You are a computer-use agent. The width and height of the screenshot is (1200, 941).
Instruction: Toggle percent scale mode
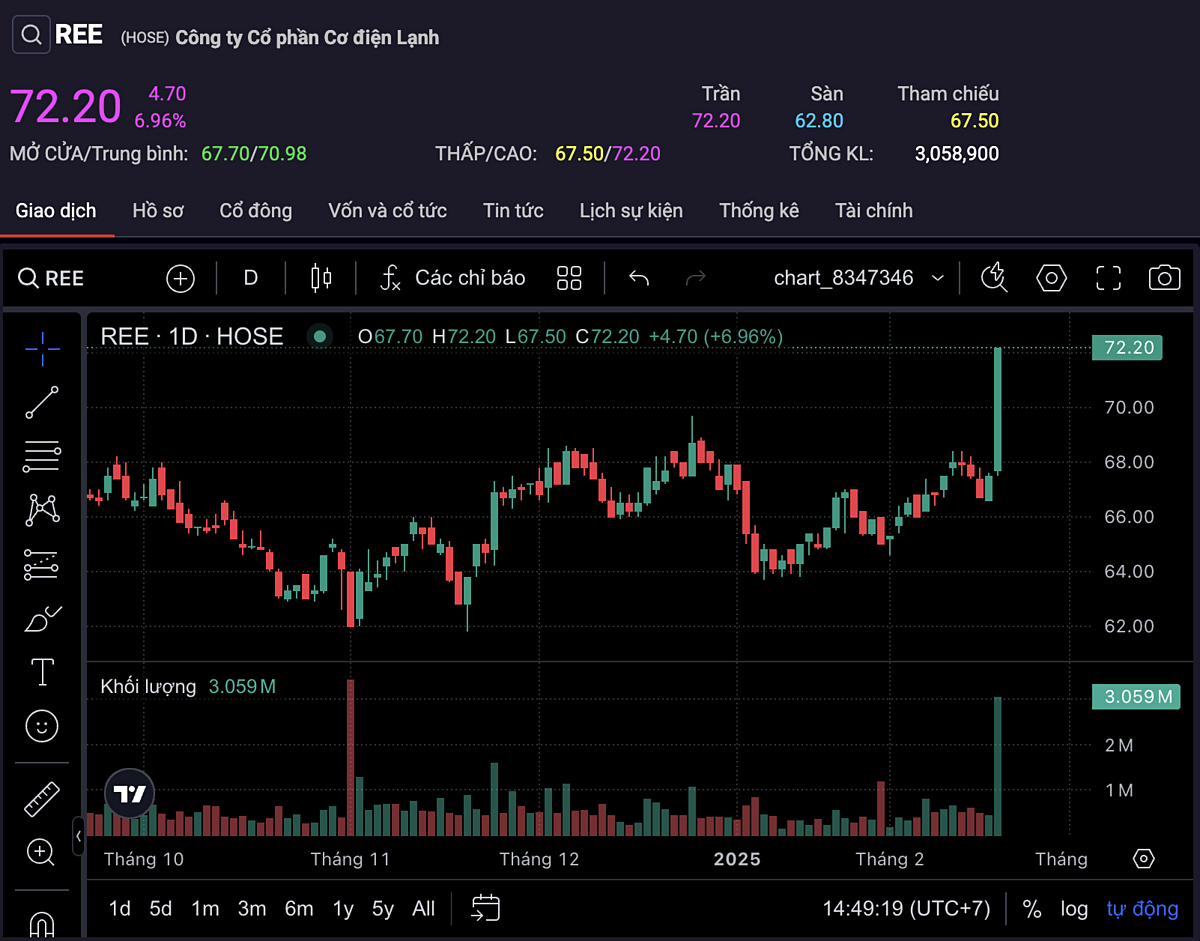[1032, 909]
